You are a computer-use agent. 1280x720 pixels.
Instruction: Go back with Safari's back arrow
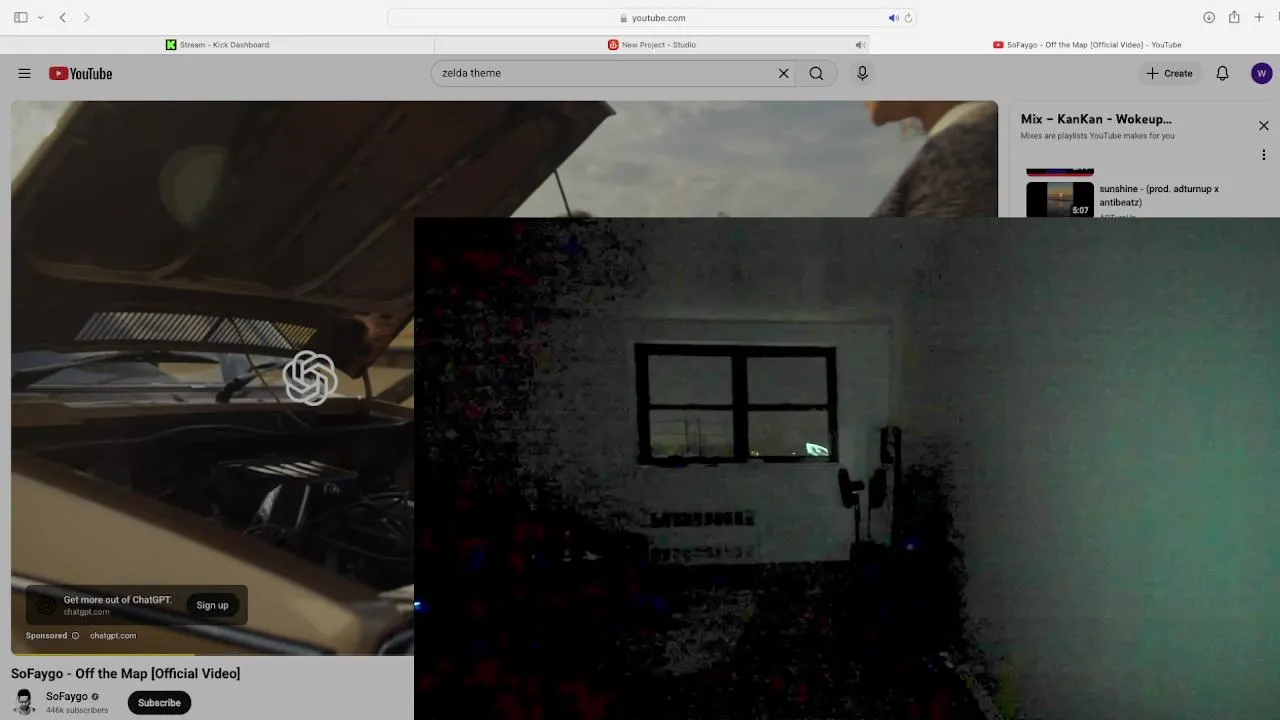click(x=63, y=18)
